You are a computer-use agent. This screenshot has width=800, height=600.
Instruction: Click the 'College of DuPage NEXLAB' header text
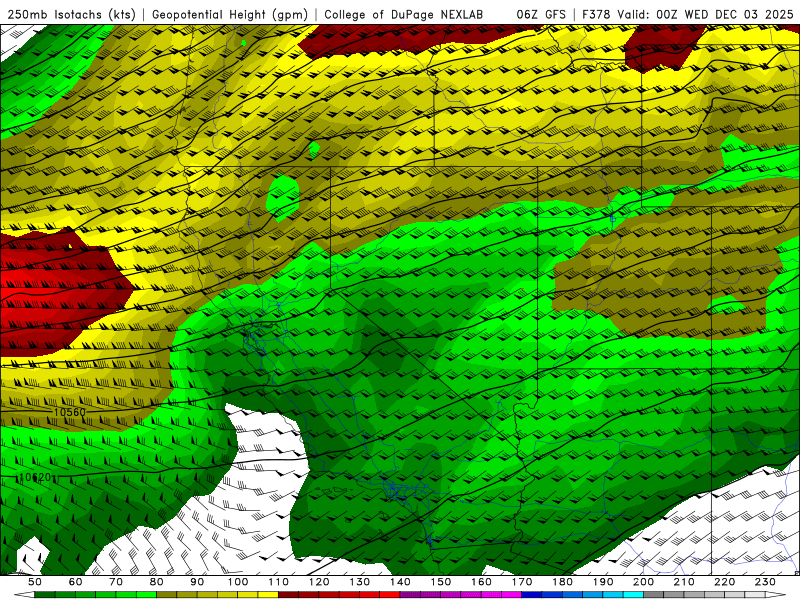(404, 14)
